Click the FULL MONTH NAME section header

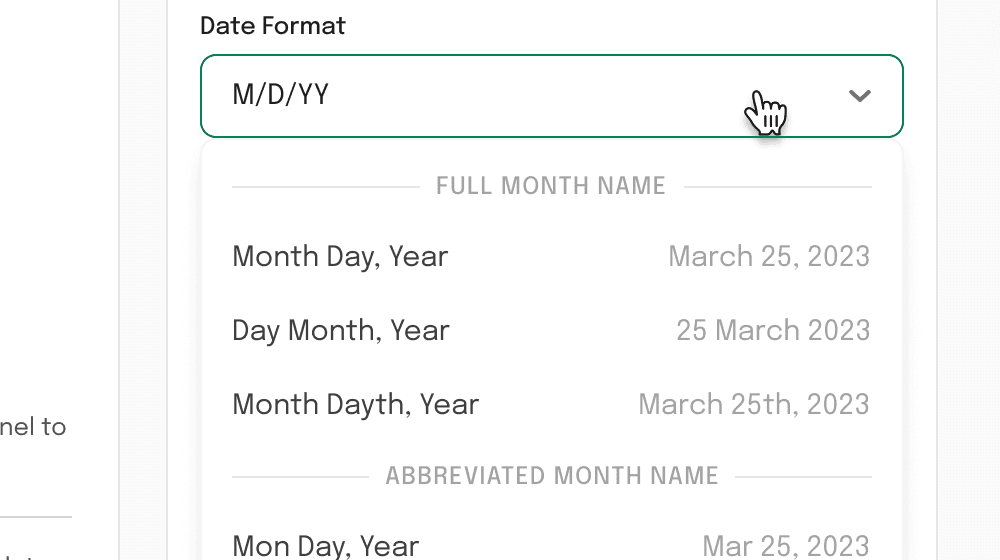551,186
